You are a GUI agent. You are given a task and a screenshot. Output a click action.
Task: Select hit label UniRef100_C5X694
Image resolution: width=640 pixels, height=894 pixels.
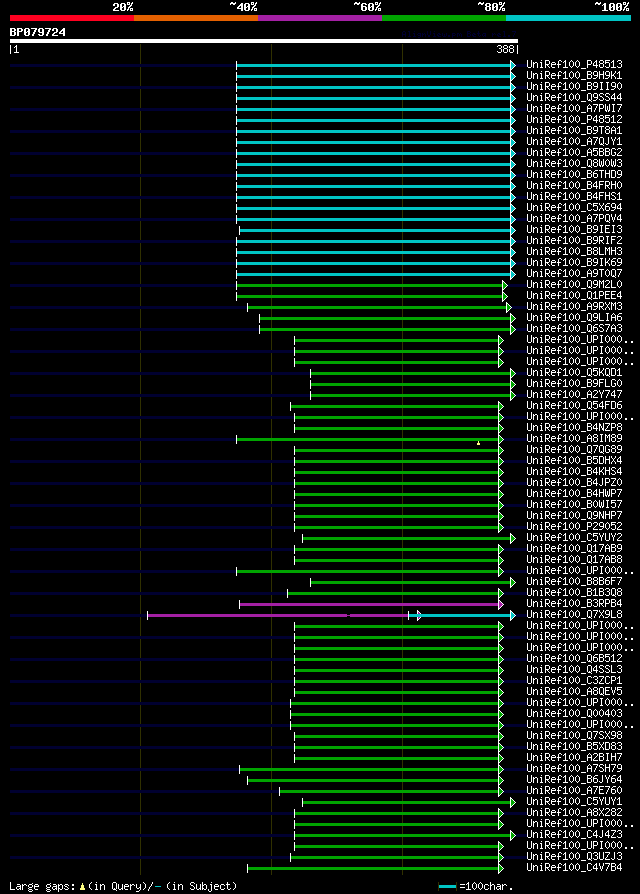pyautogui.click(x=574, y=207)
